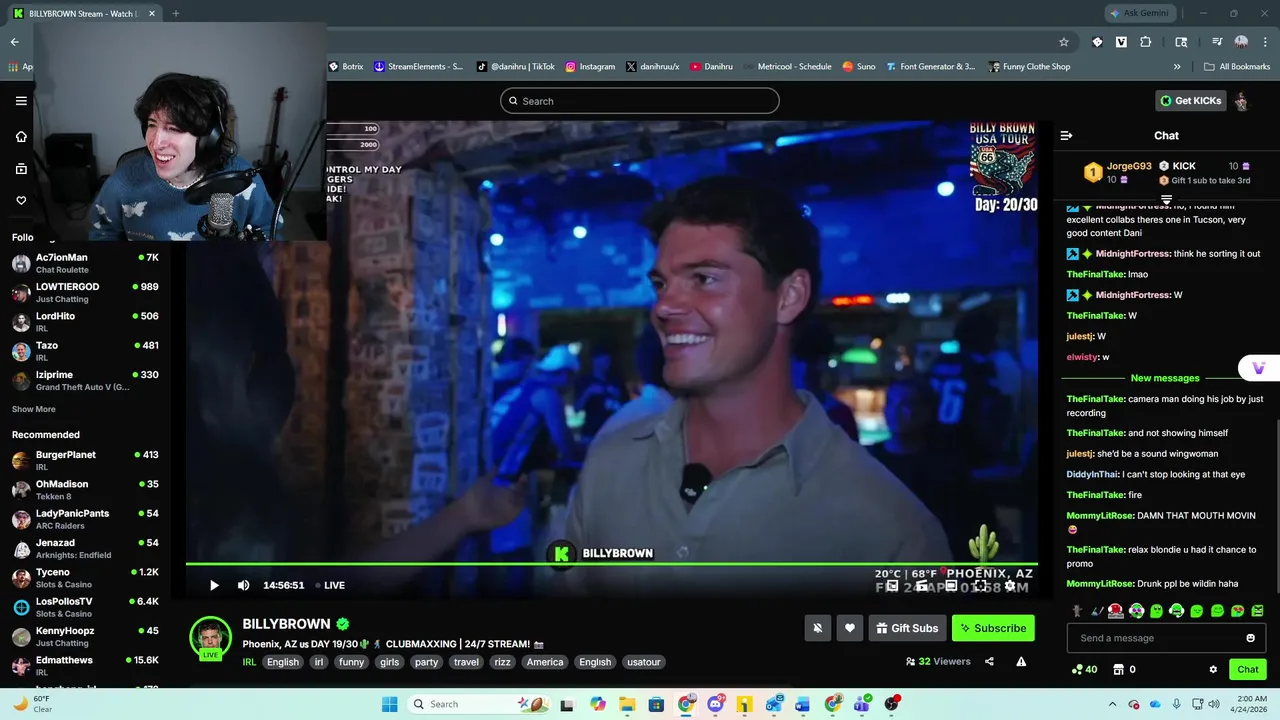
Task: Open LosPollosTV recommended channel
Action: (85, 607)
